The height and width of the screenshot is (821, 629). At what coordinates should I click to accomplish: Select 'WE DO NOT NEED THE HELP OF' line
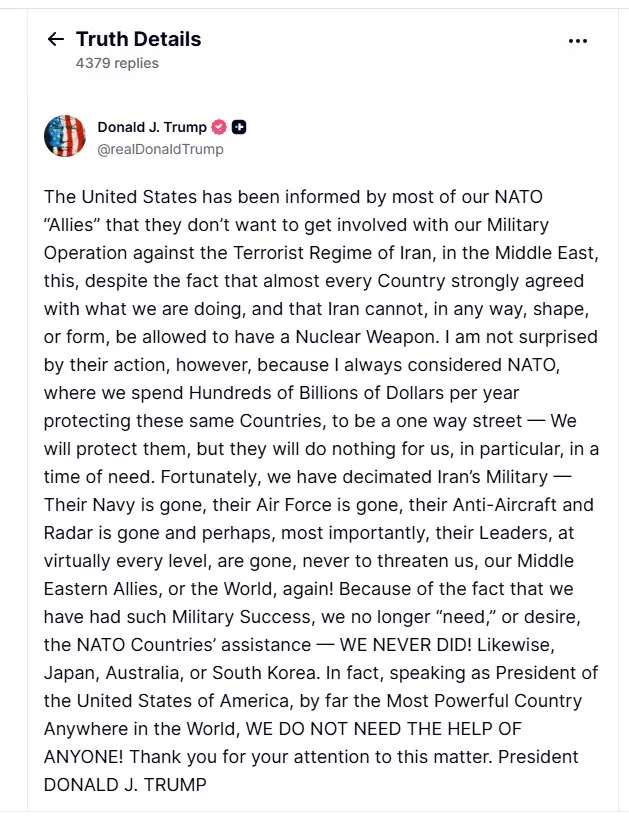(x=384, y=729)
